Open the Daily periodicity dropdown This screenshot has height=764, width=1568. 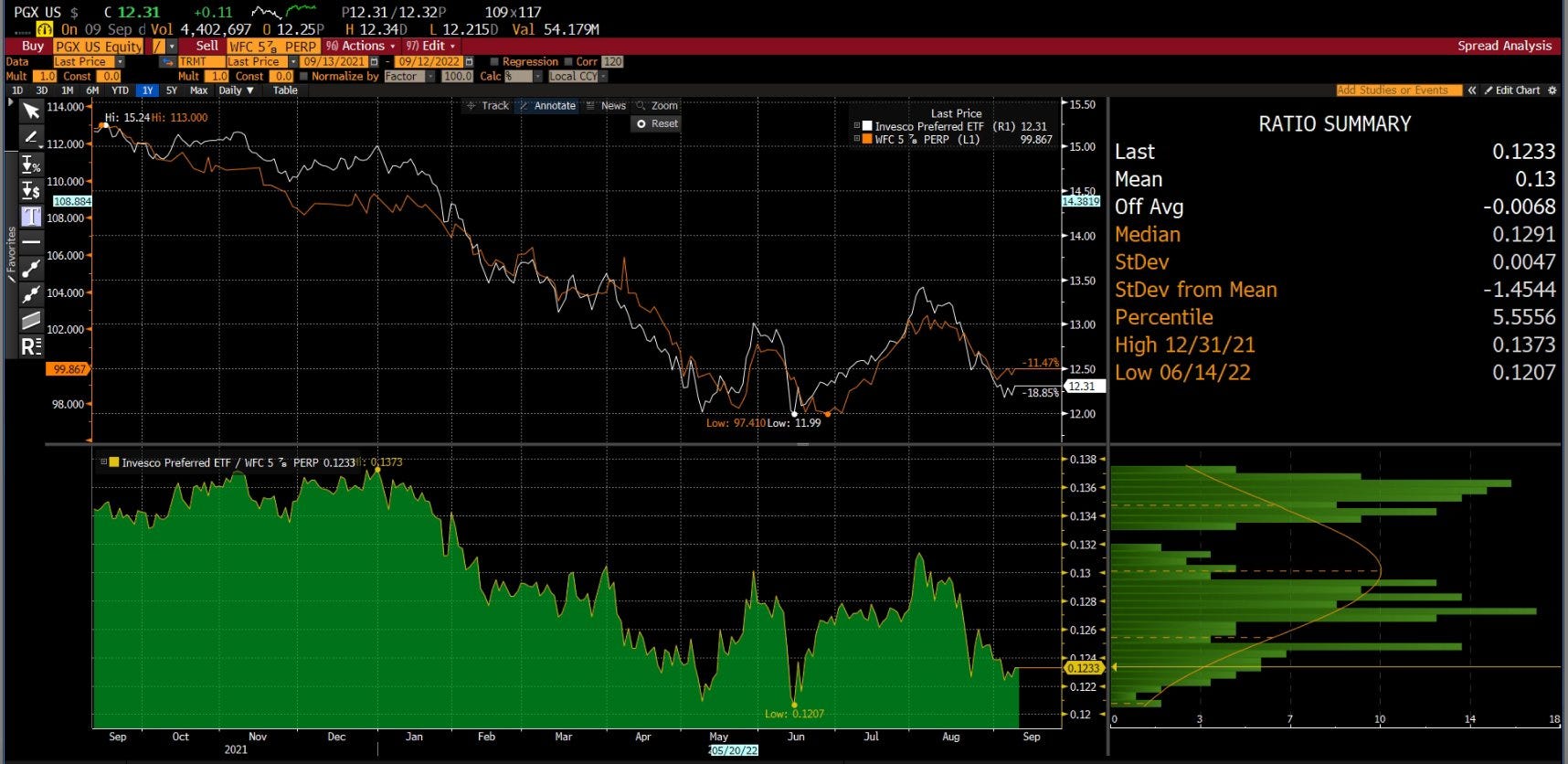tap(237, 90)
